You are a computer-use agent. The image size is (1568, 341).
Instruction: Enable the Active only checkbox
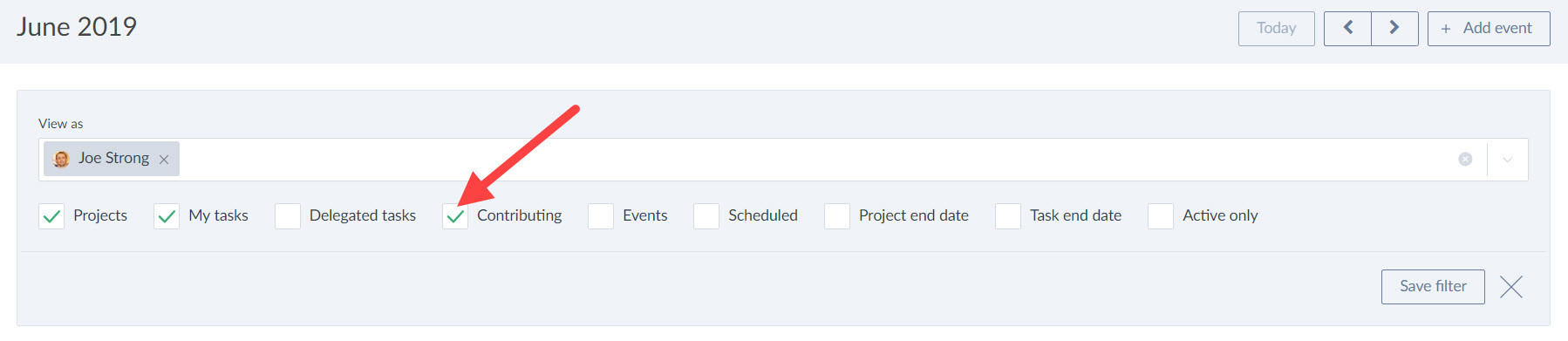pyautogui.click(x=1161, y=216)
